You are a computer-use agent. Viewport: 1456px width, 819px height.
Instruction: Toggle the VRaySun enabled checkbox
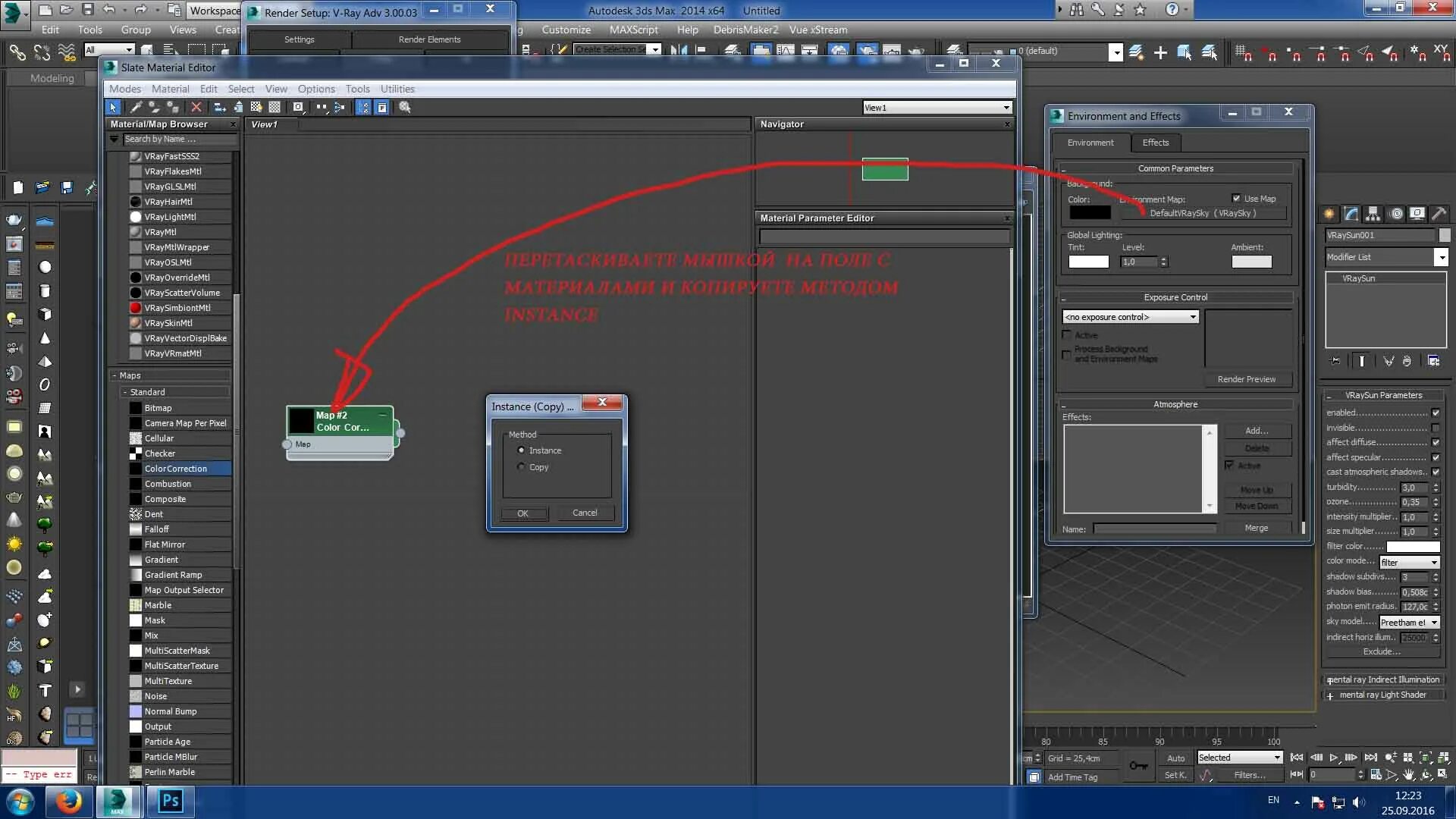coord(1435,413)
